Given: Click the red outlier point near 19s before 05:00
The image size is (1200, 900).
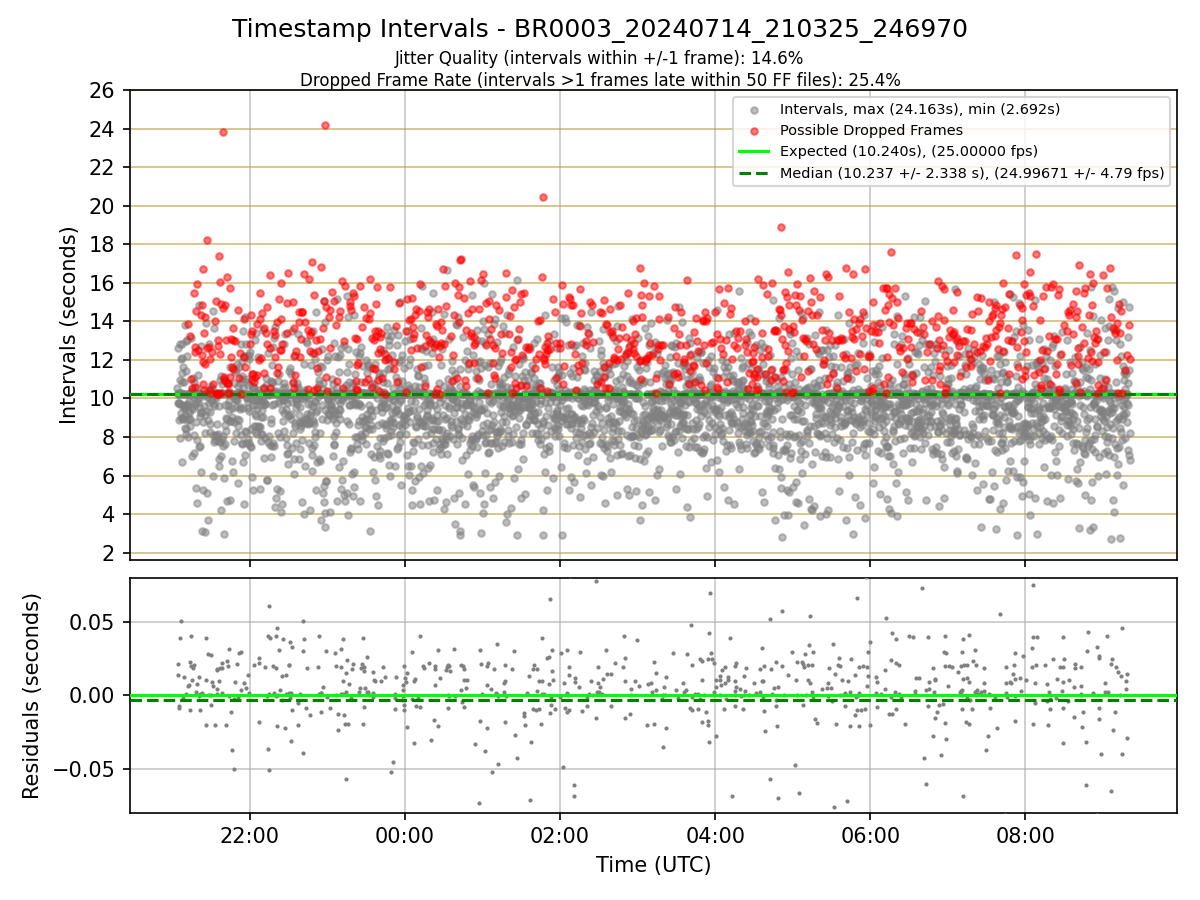Looking at the screenshot, I should click(781, 227).
